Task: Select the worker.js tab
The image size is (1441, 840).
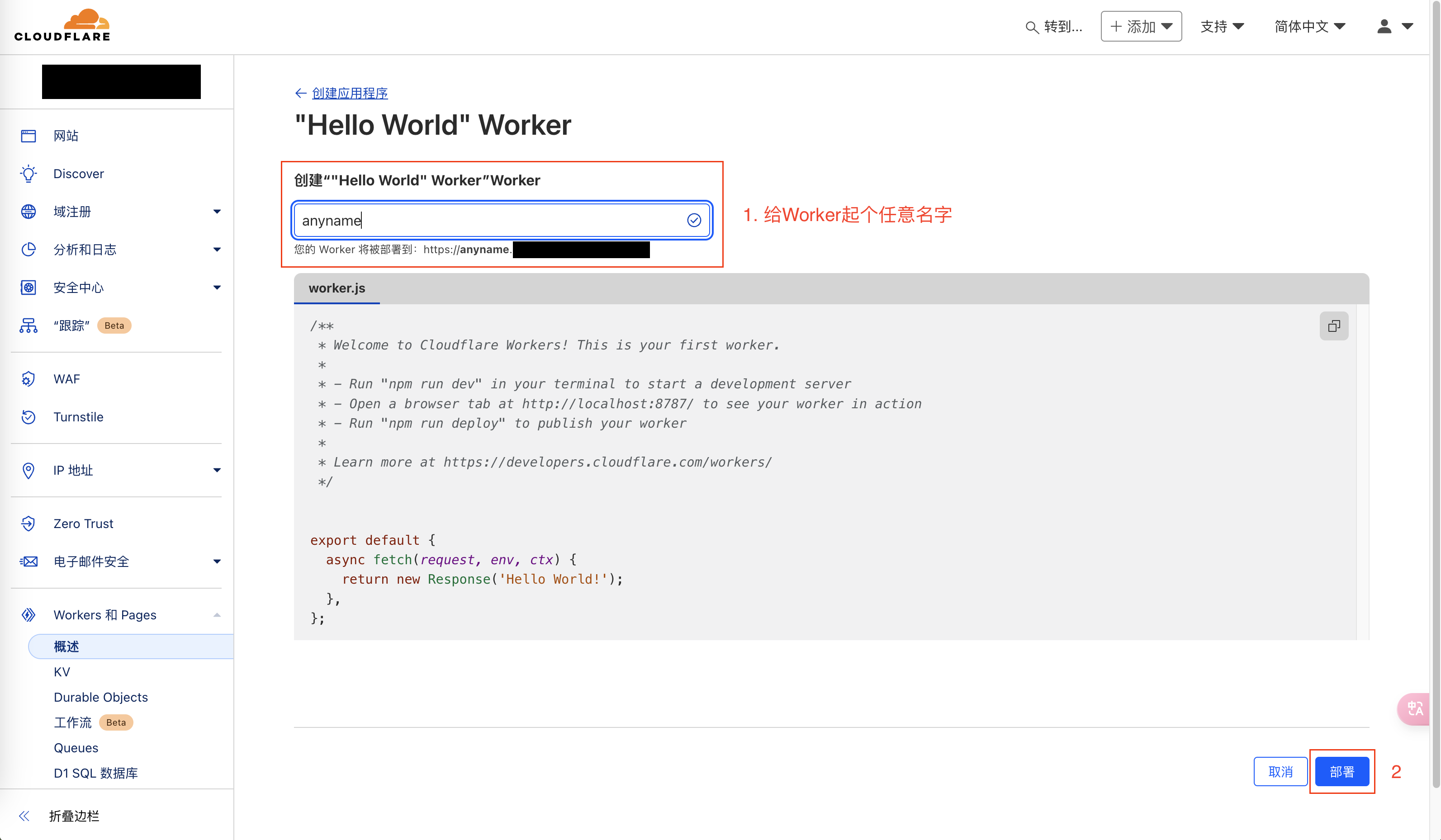Action: [x=337, y=288]
